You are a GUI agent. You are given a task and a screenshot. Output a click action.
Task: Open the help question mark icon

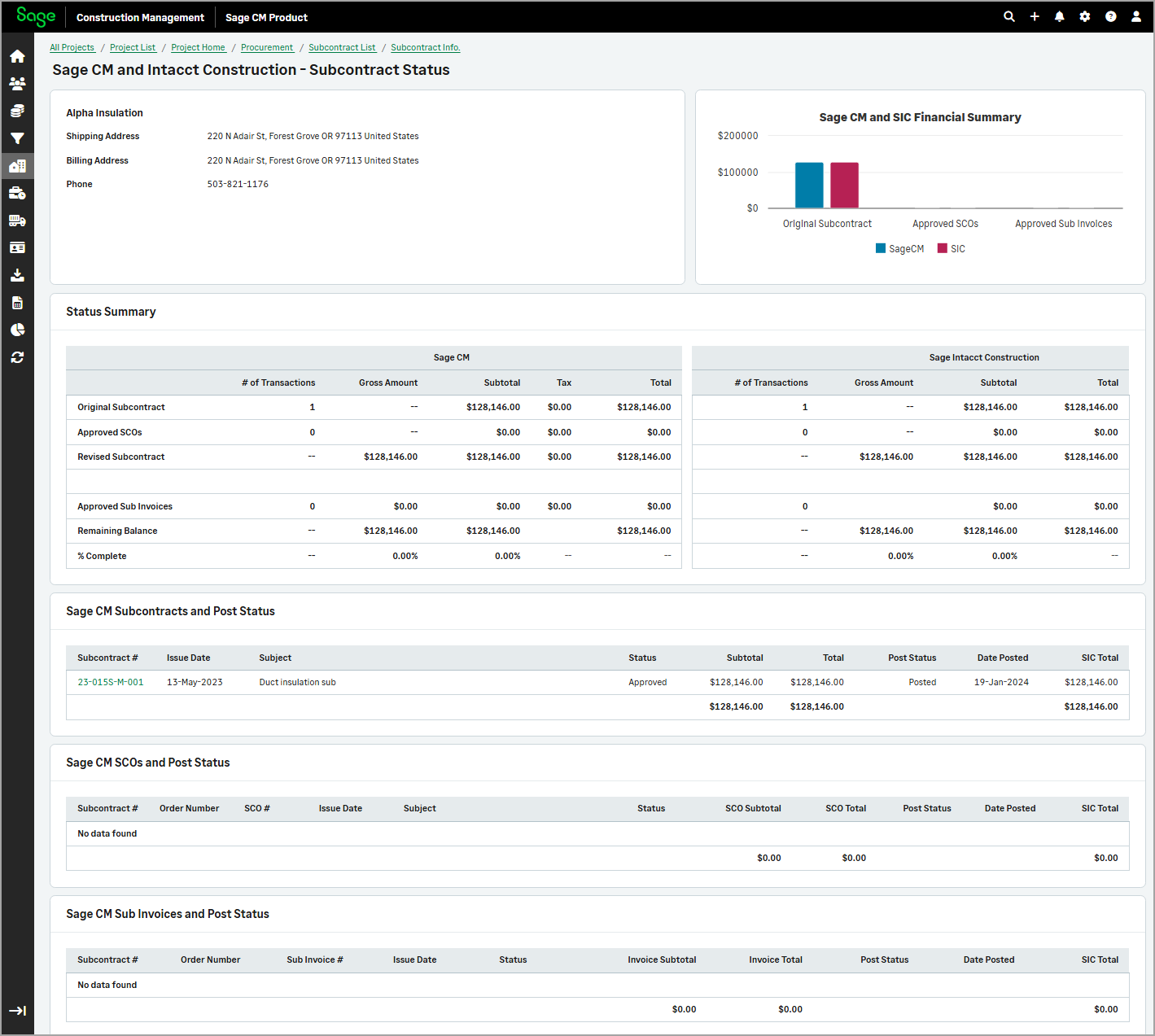1111,16
